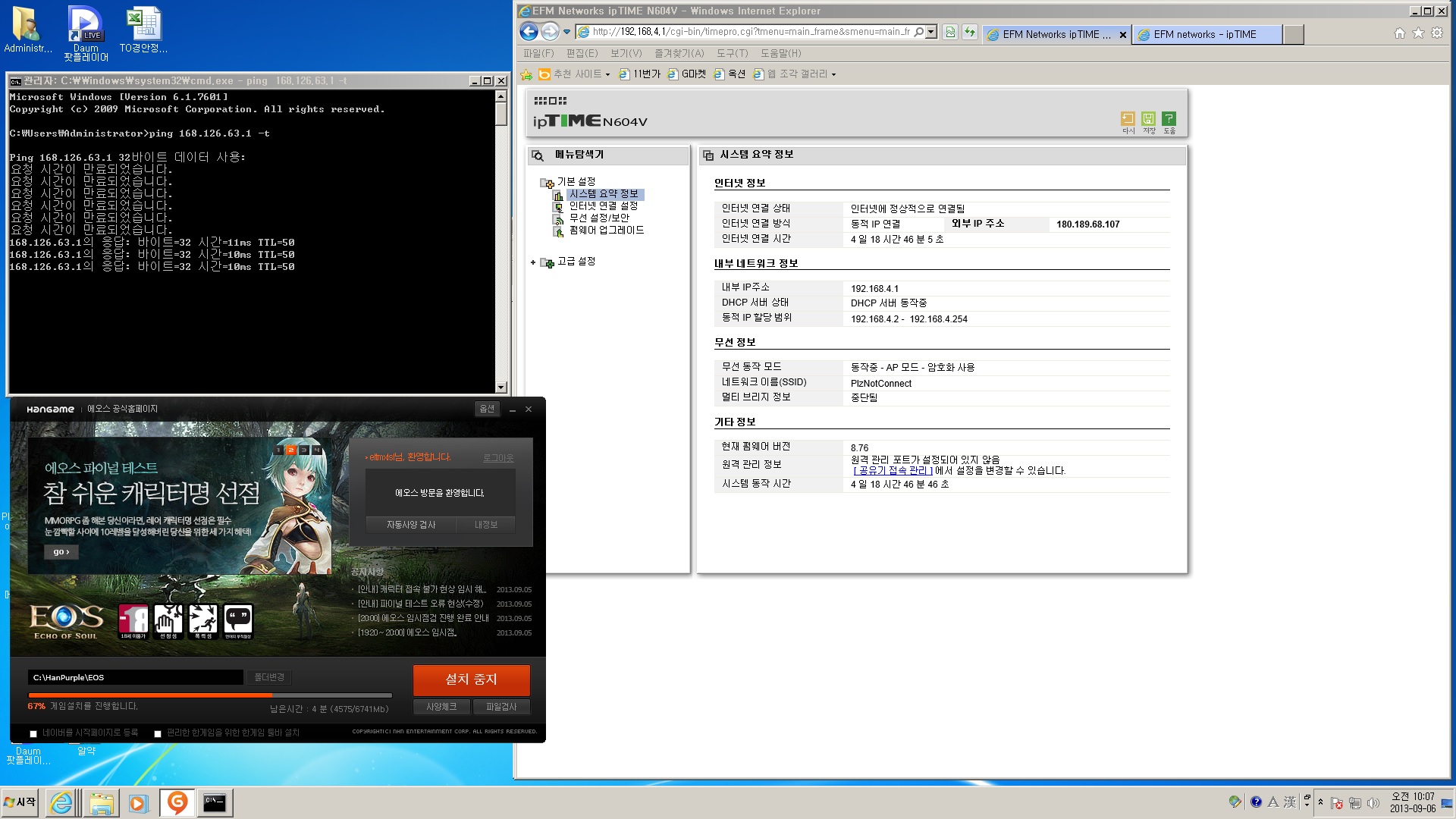Image resolution: width=1456 pixels, height=819 pixels.
Task: Click the 공유기 접속 관리 link
Action: click(893, 471)
